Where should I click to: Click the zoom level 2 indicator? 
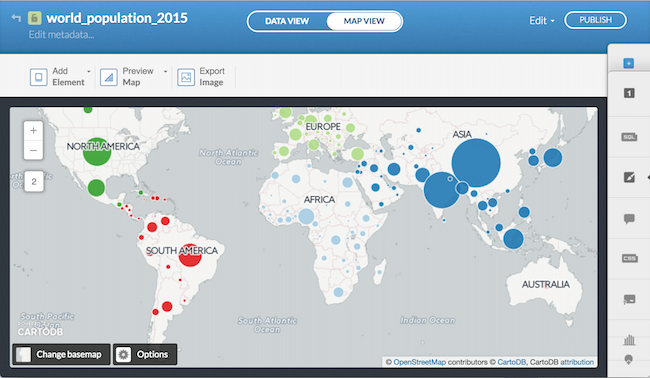(34, 181)
